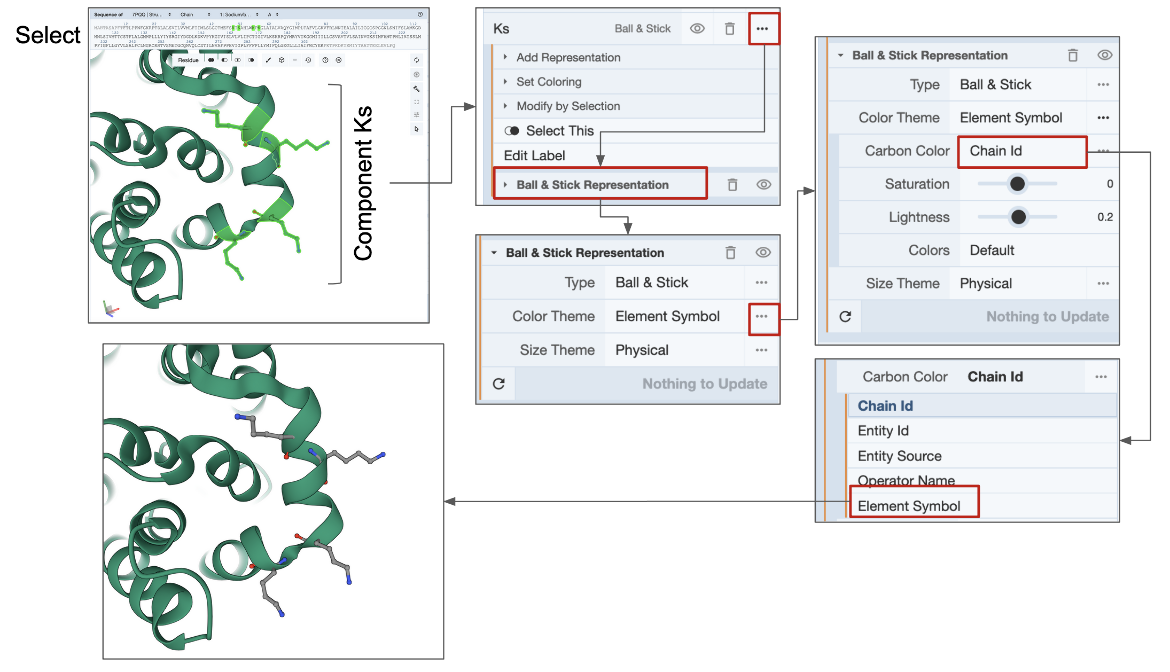The height and width of the screenshot is (672, 1170).
Task: Open Carbon Color dropdown showing Chain Id
Action: point(1020,151)
